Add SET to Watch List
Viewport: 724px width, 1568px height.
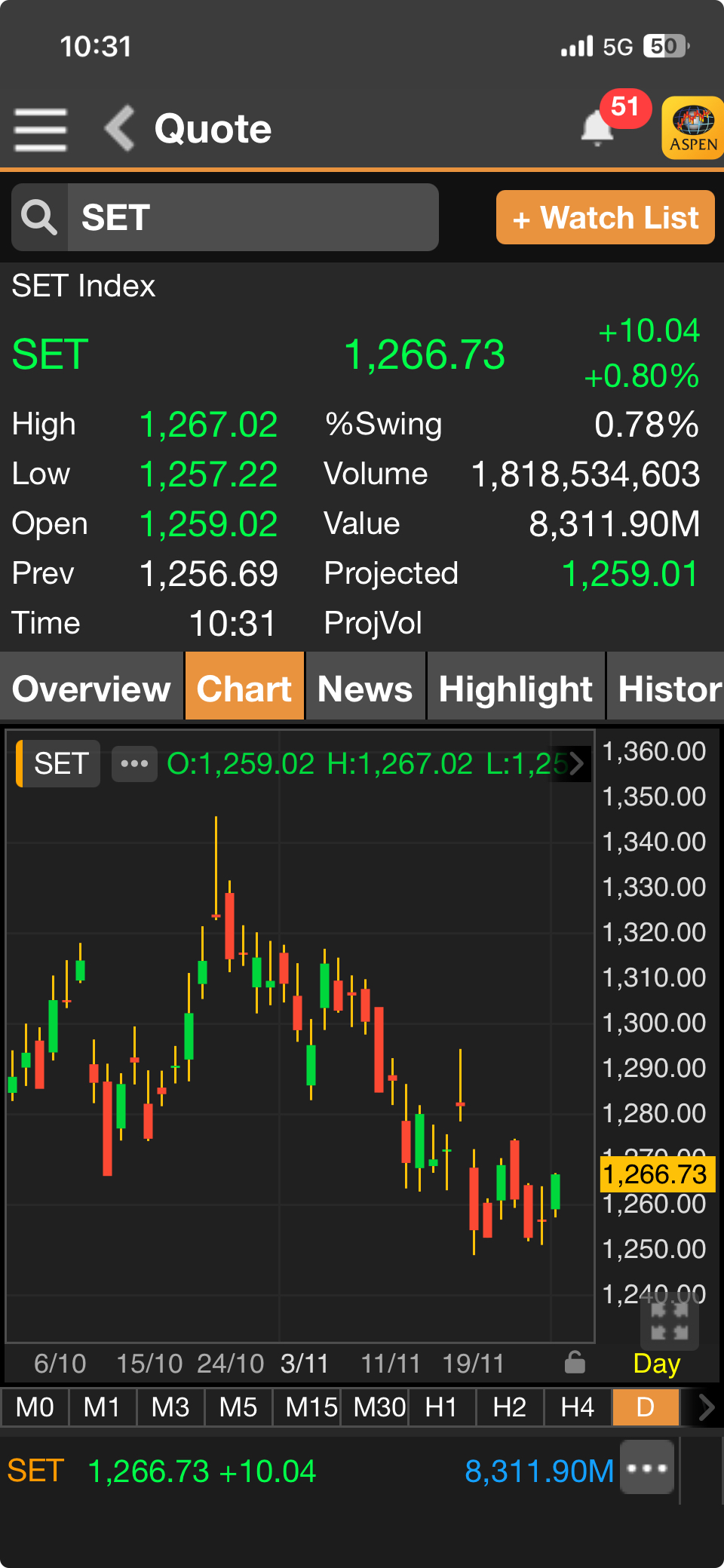click(605, 218)
